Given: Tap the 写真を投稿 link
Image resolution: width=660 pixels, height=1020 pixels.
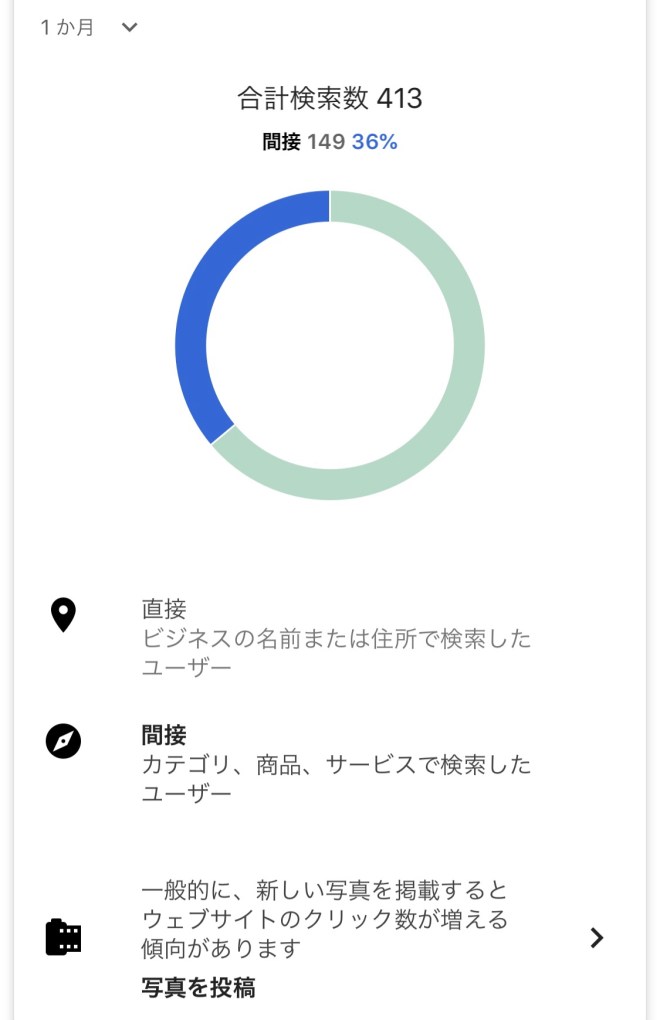Looking at the screenshot, I should click(198, 988).
